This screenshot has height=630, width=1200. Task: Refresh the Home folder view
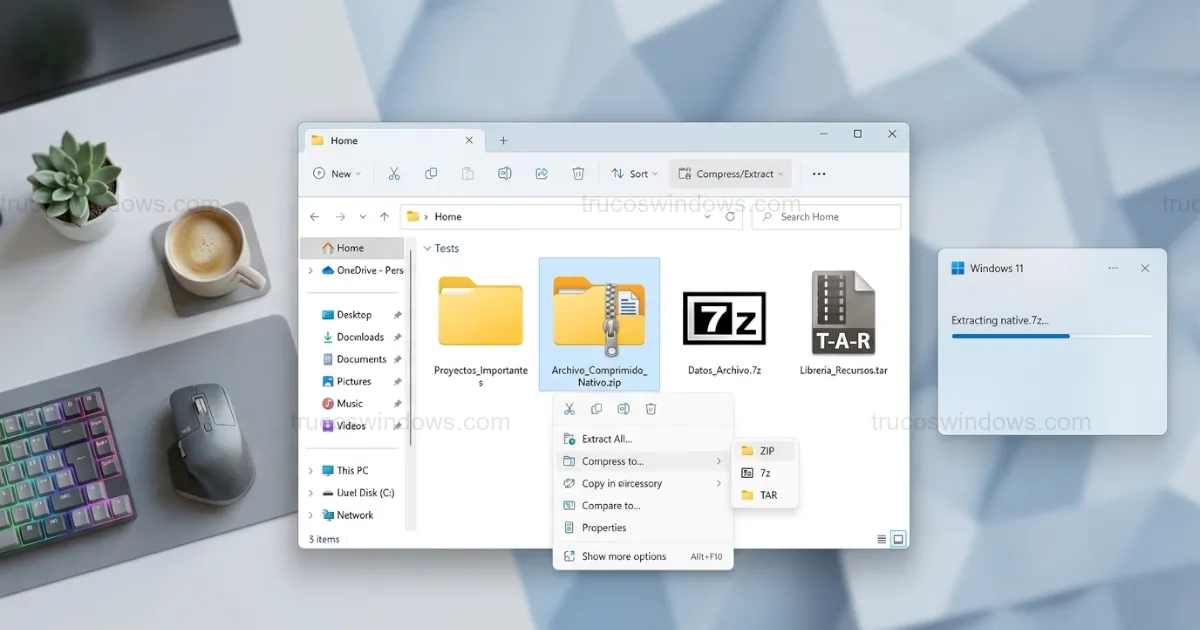(x=730, y=217)
